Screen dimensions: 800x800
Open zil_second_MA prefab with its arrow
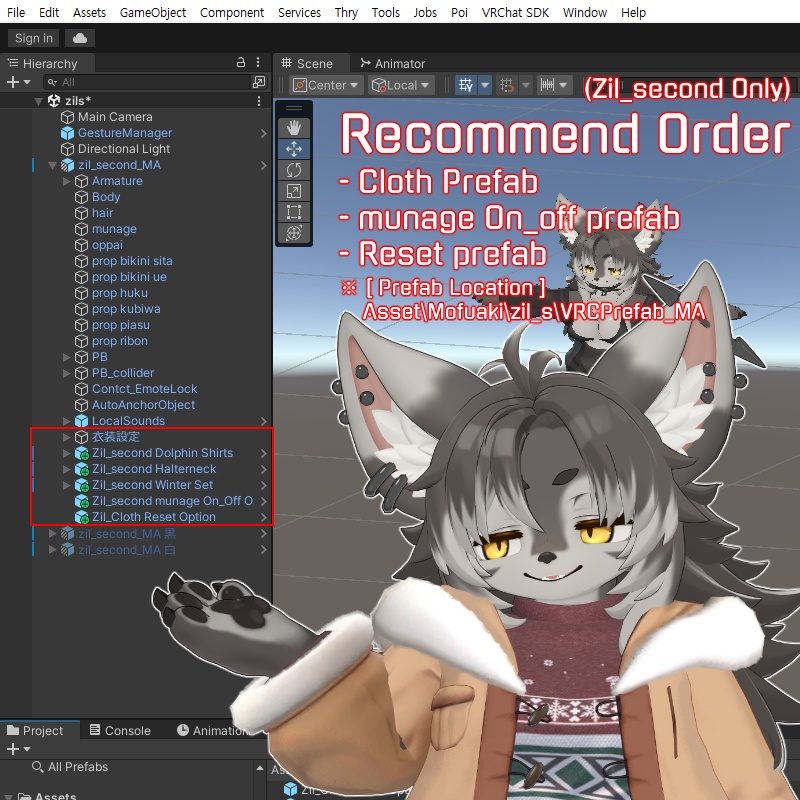pyautogui.click(x=264, y=165)
